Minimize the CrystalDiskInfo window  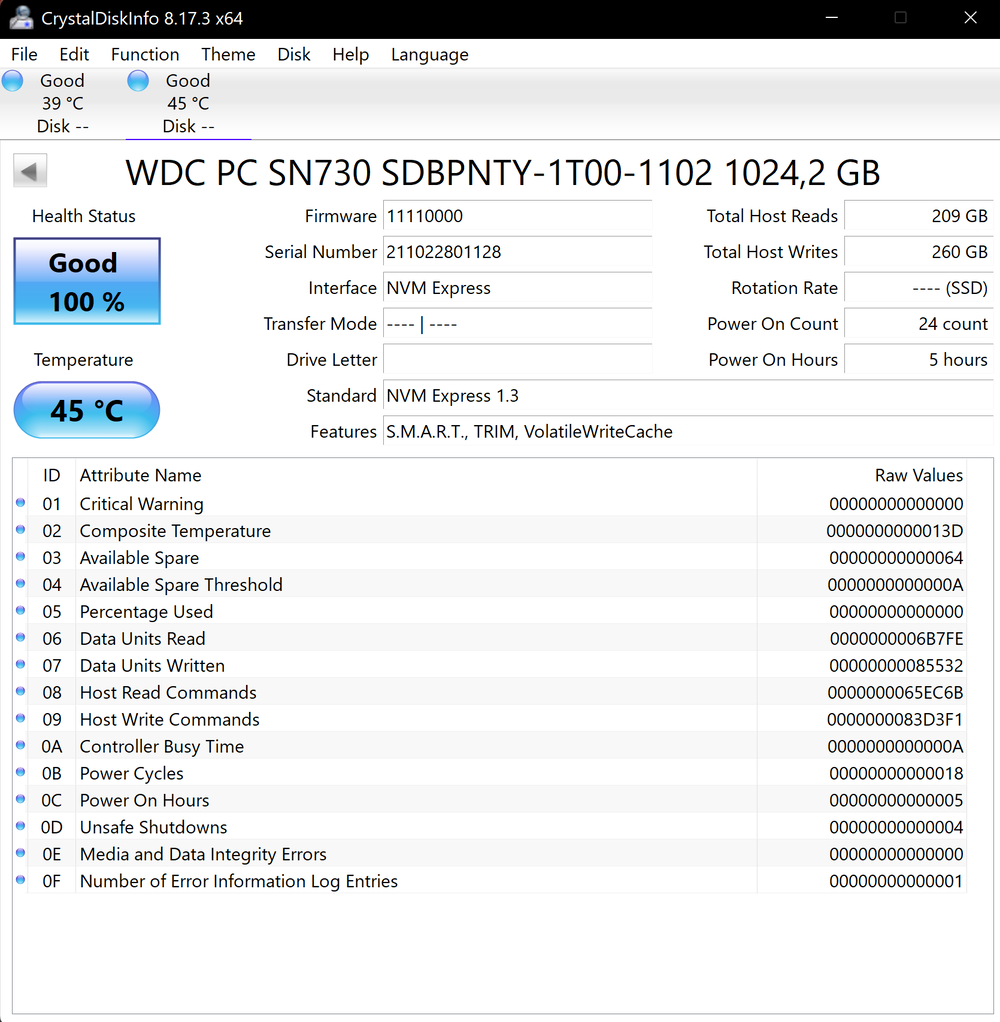point(831,18)
